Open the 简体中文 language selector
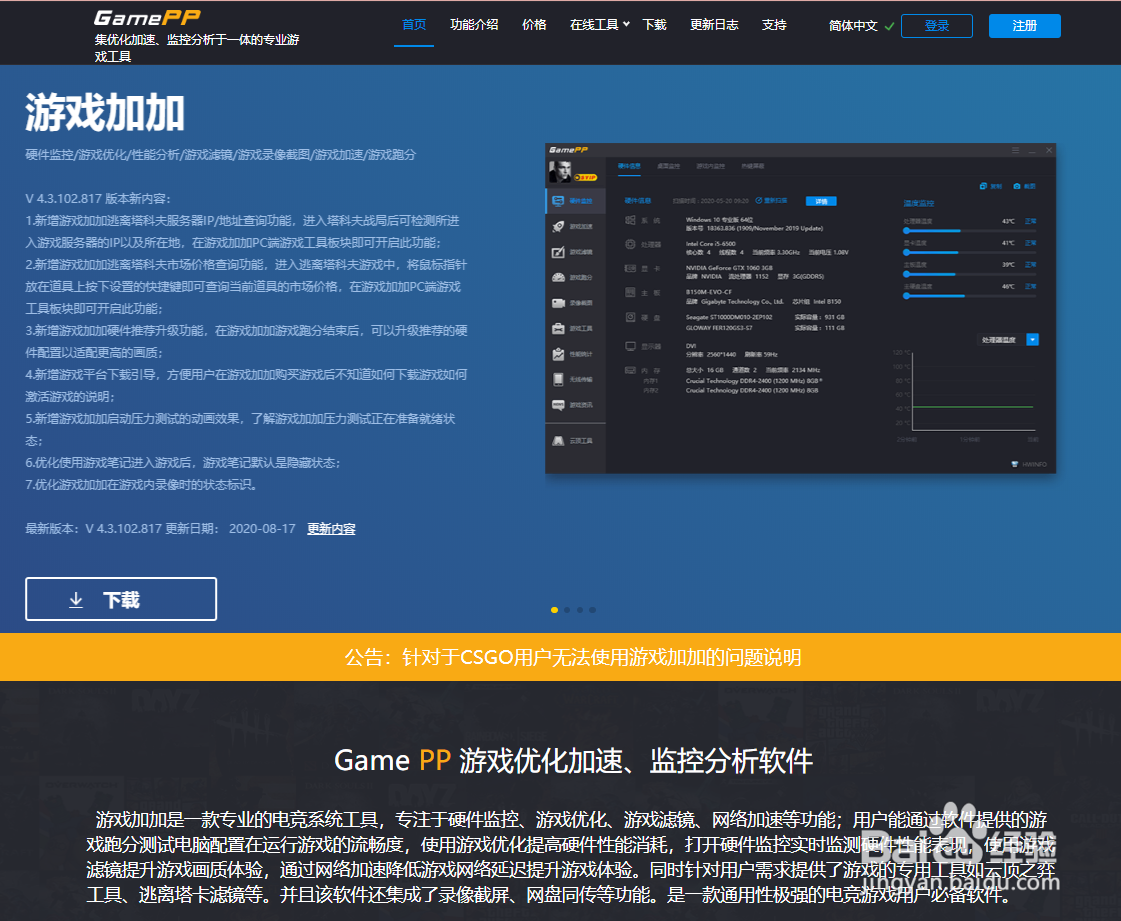The height and width of the screenshot is (921, 1121). [x=853, y=26]
